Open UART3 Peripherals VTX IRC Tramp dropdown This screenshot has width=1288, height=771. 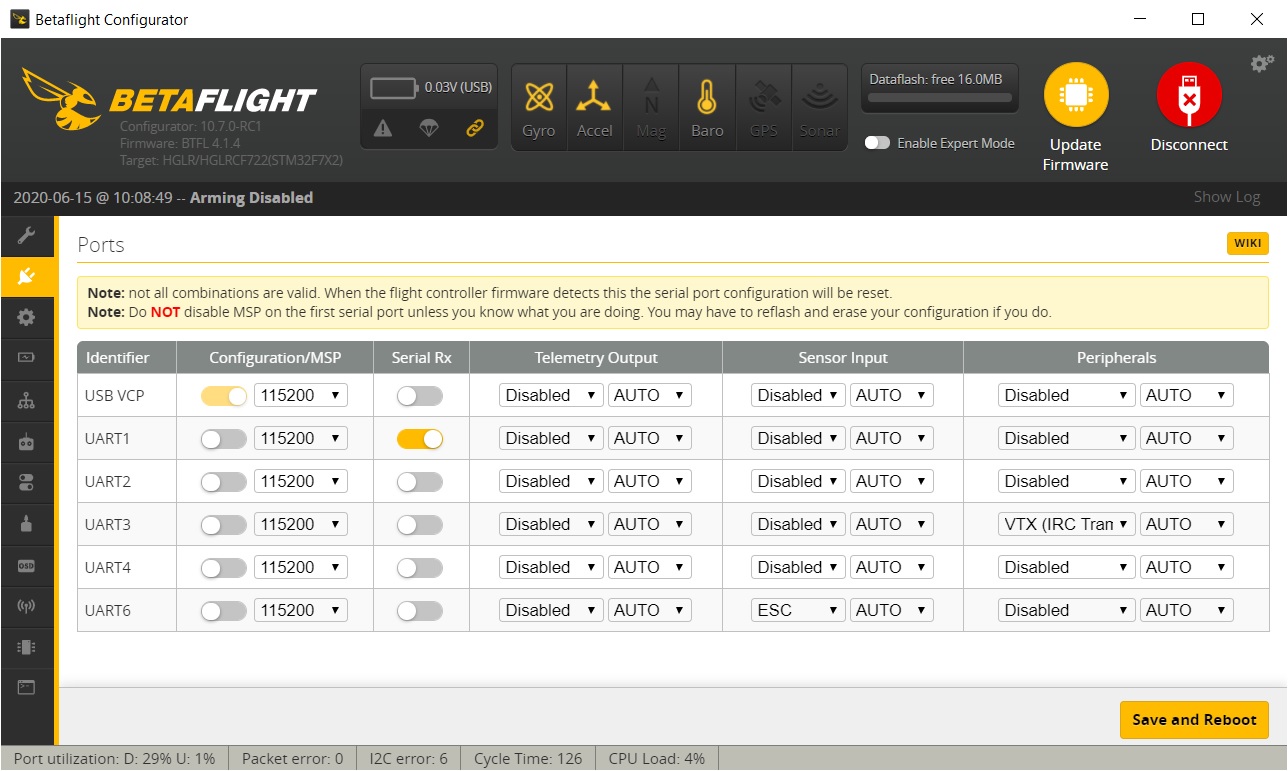point(1066,524)
